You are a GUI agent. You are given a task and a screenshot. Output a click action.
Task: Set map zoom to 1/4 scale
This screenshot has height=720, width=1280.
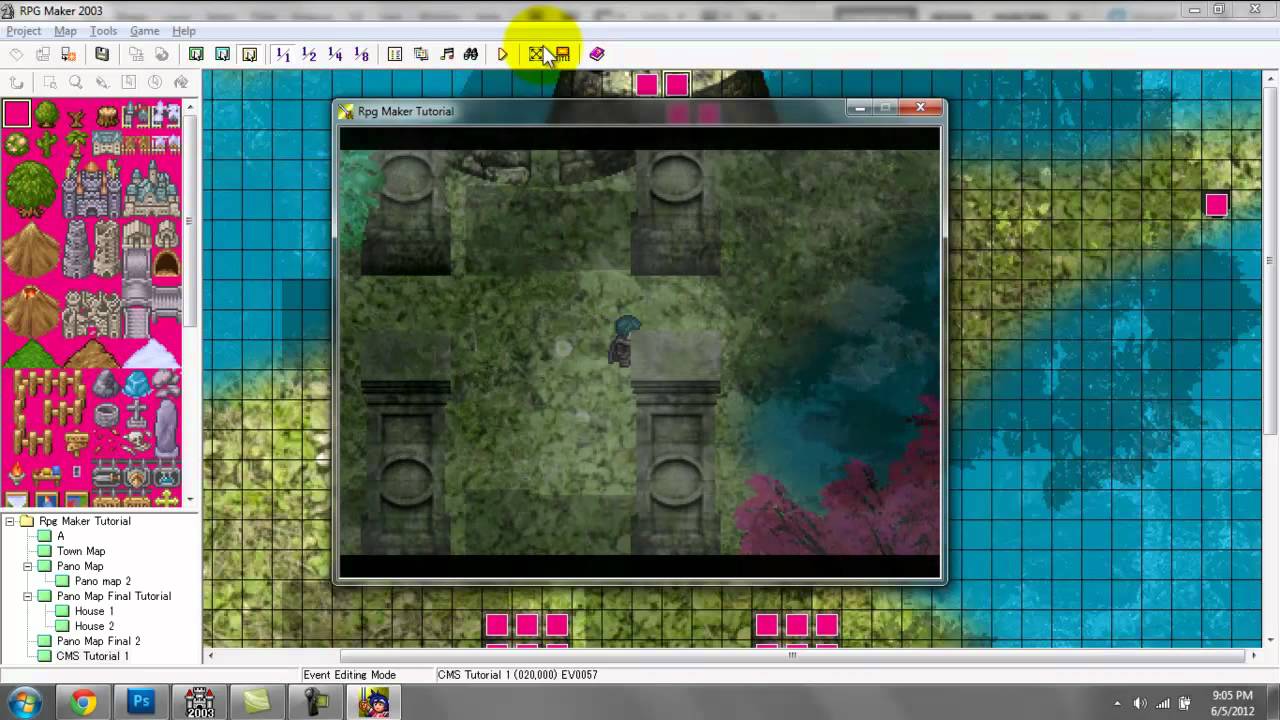tap(335, 54)
